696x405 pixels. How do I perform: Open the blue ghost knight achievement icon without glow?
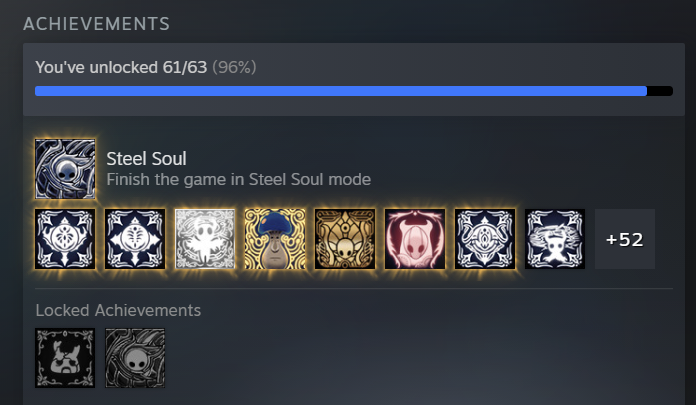pyautogui.click(x=555, y=239)
